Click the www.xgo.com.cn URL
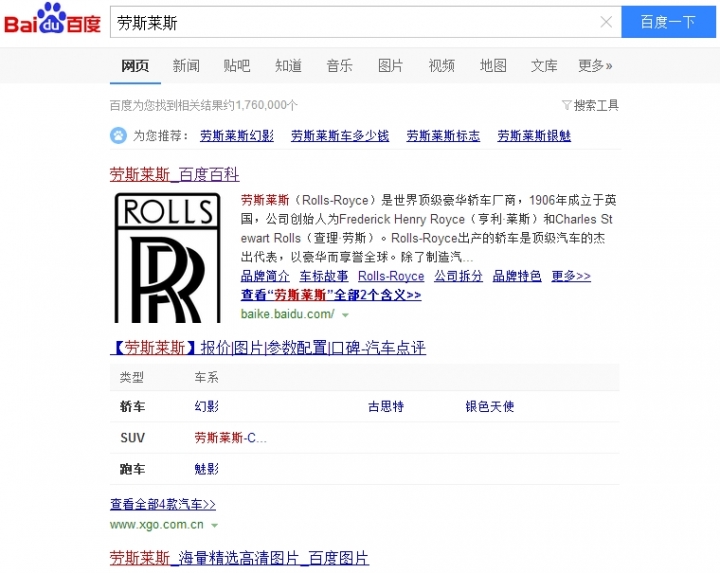 pyautogui.click(x=157, y=525)
